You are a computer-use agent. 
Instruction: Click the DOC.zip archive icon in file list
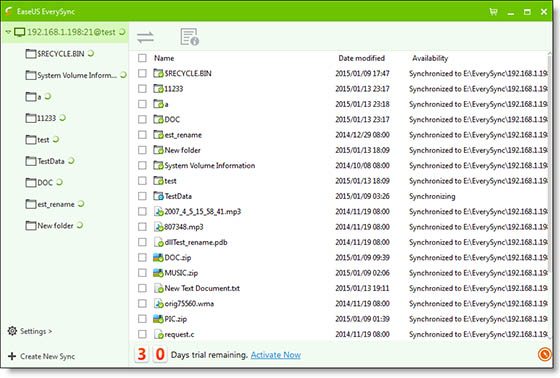[158, 257]
